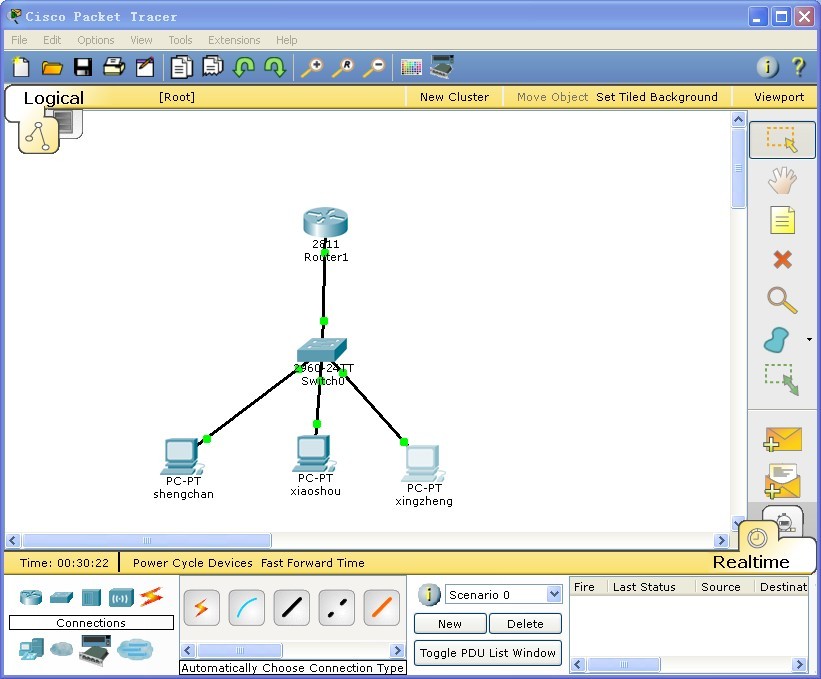Image resolution: width=821 pixels, height=679 pixels.
Task: Click Set Tiled Background
Action: coord(657,97)
